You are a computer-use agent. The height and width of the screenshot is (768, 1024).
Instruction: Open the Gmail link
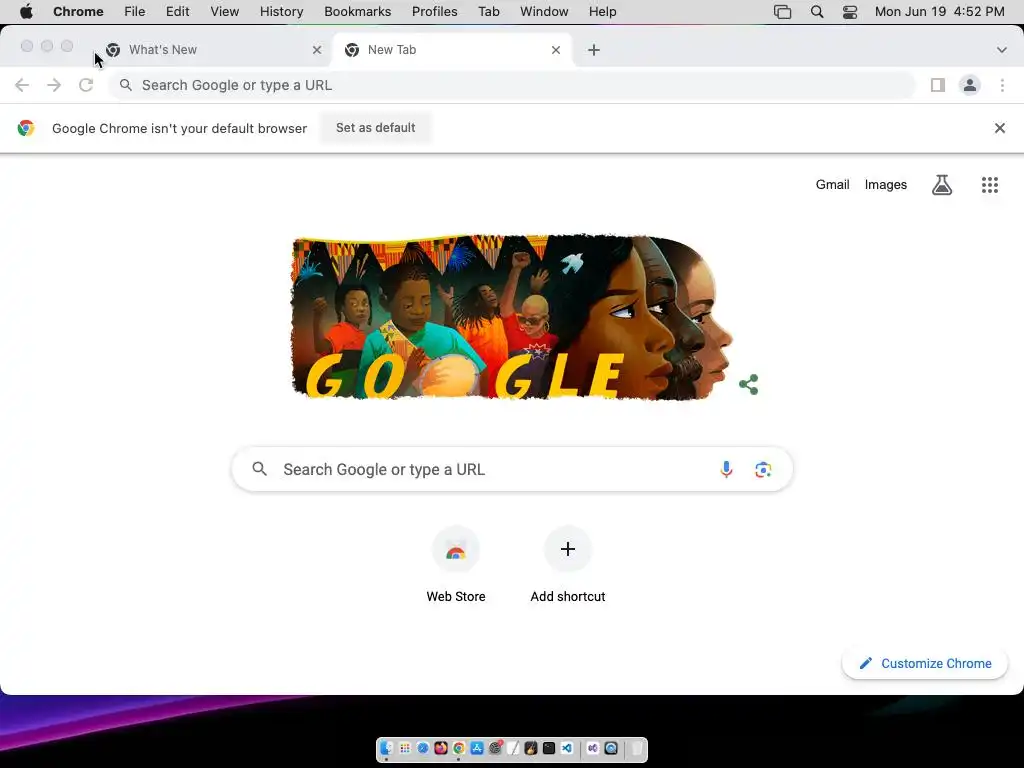coord(833,185)
